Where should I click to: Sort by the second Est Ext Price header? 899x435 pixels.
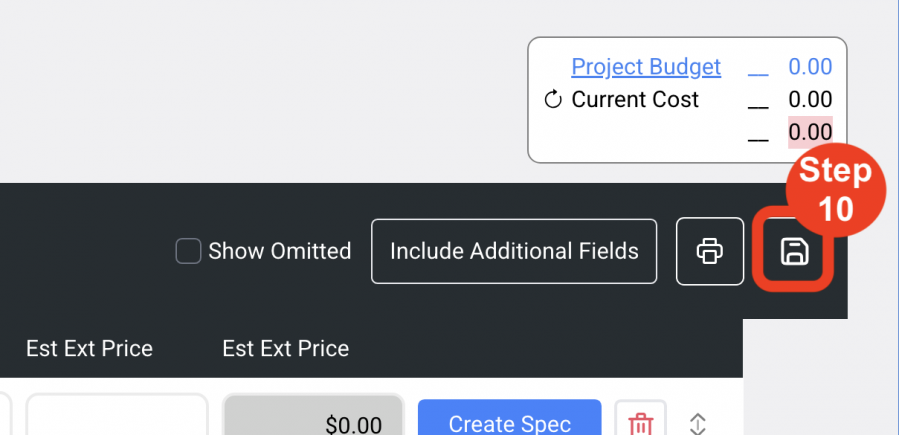pos(286,348)
